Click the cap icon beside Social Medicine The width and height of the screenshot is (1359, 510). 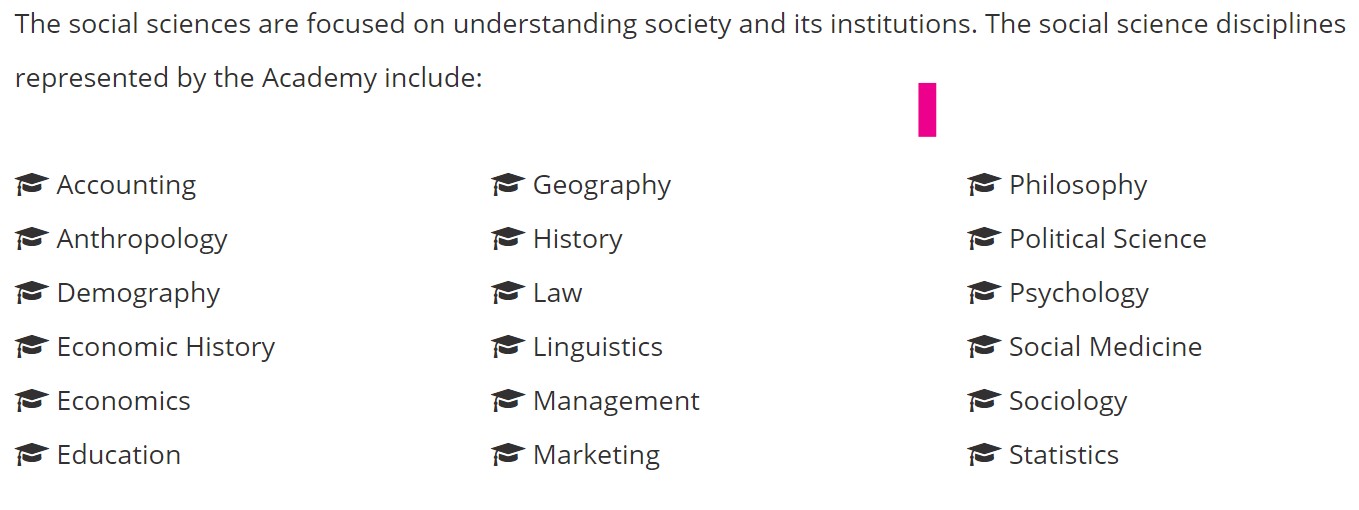984,347
